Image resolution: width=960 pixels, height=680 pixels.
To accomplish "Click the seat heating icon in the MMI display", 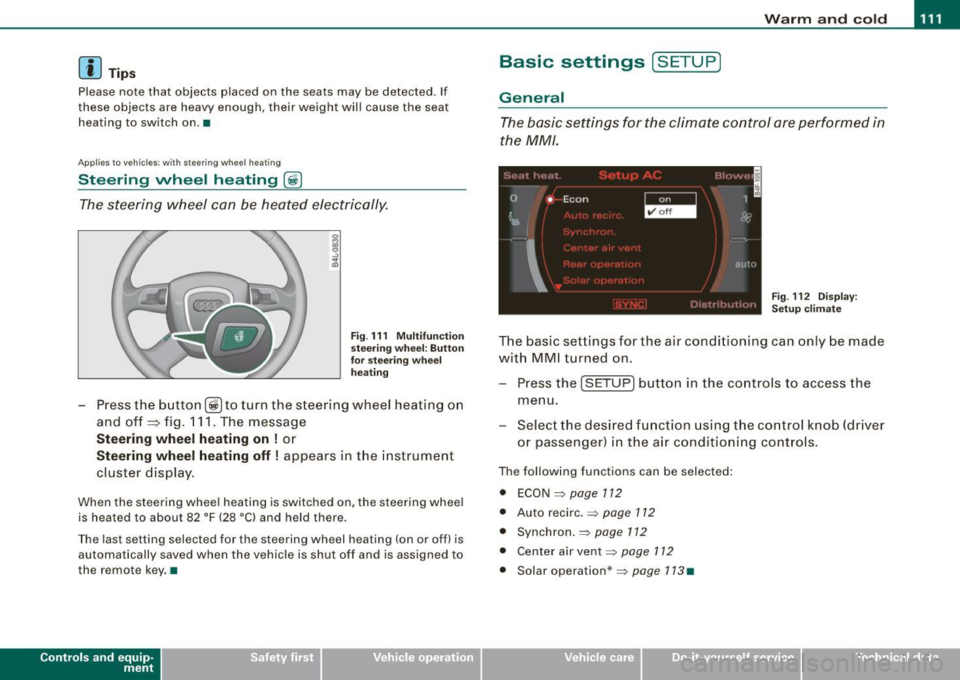I will coord(514,219).
